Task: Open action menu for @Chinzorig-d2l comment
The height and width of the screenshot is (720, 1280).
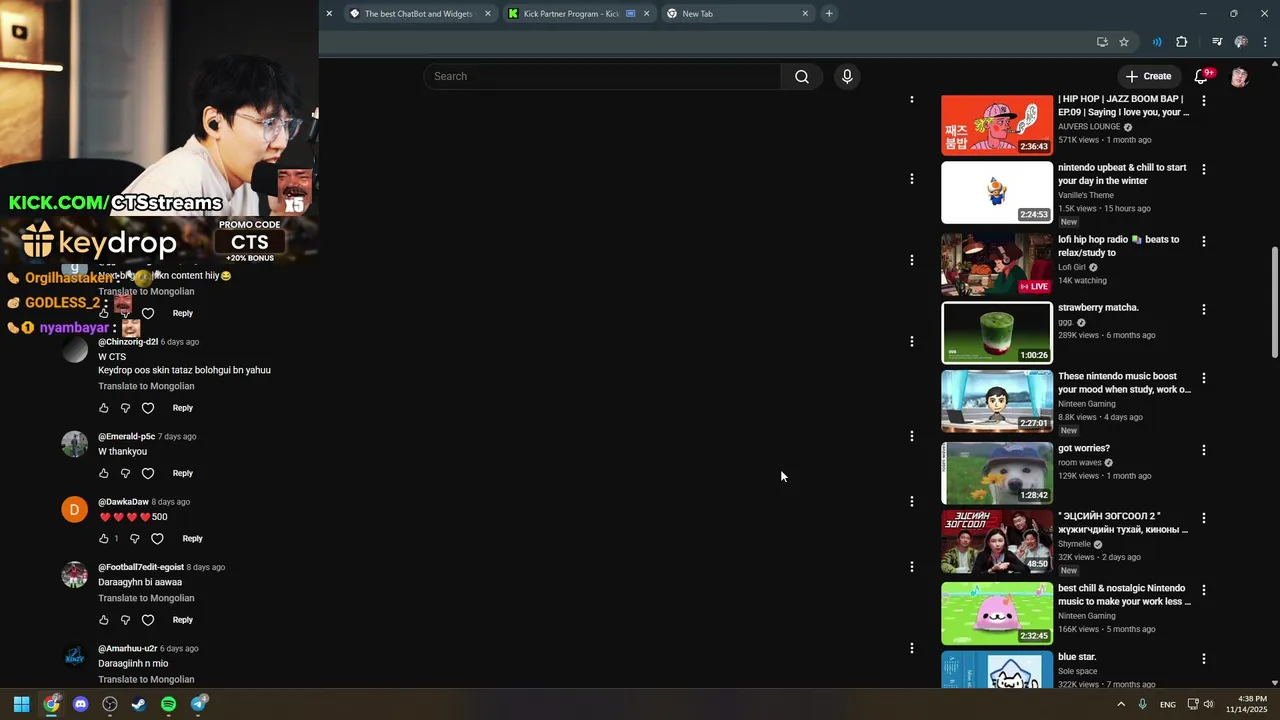Action: tap(911, 342)
